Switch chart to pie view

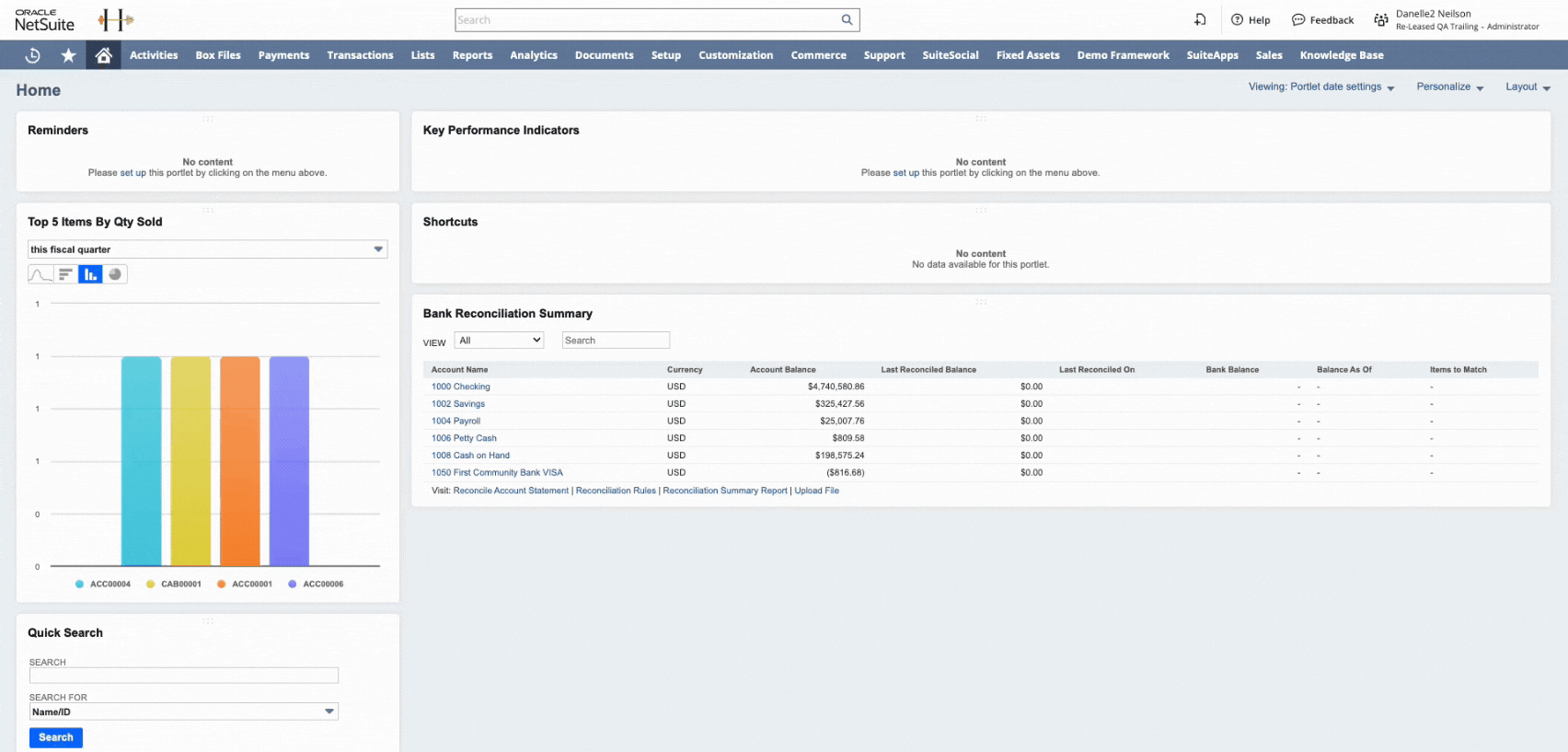pyautogui.click(x=115, y=274)
